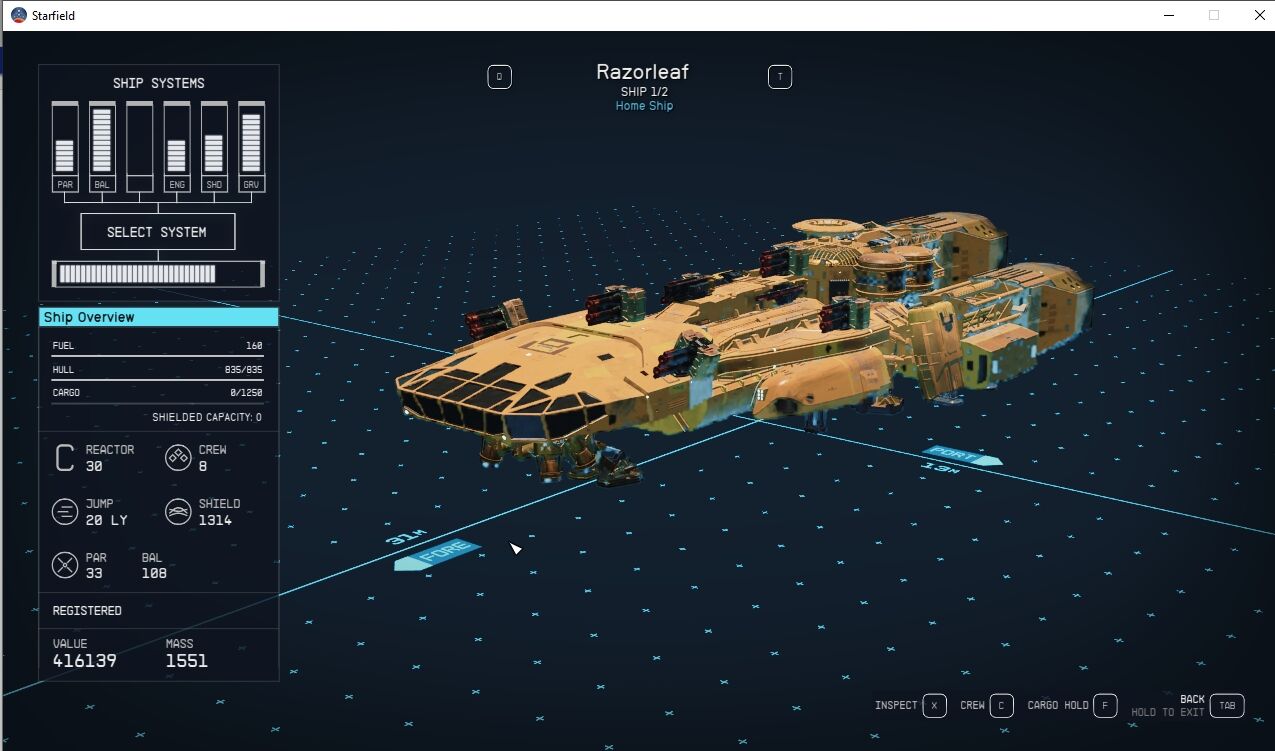Click the CREW 8 value

(212, 458)
